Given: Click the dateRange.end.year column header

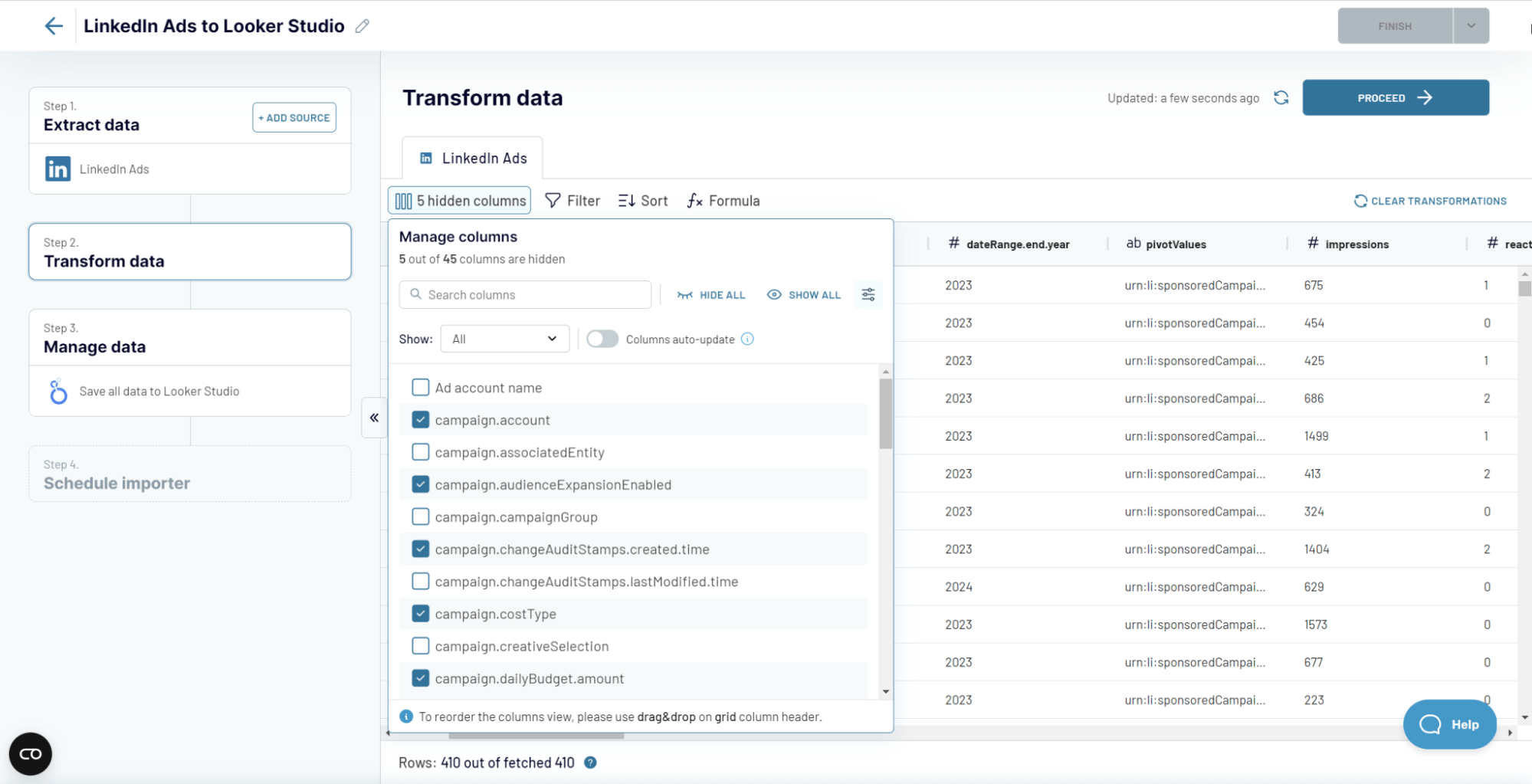Looking at the screenshot, I should pos(1018,244).
